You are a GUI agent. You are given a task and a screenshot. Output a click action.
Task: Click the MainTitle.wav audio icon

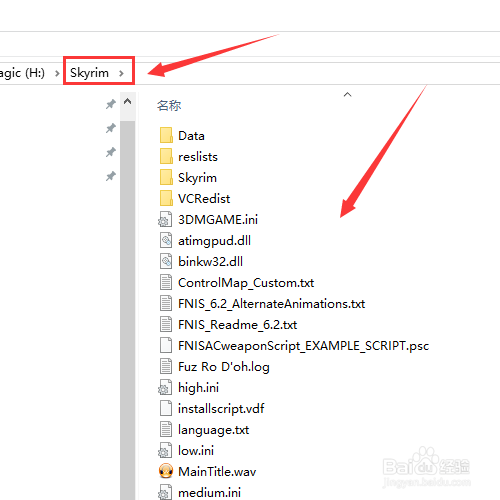click(166, 471)
